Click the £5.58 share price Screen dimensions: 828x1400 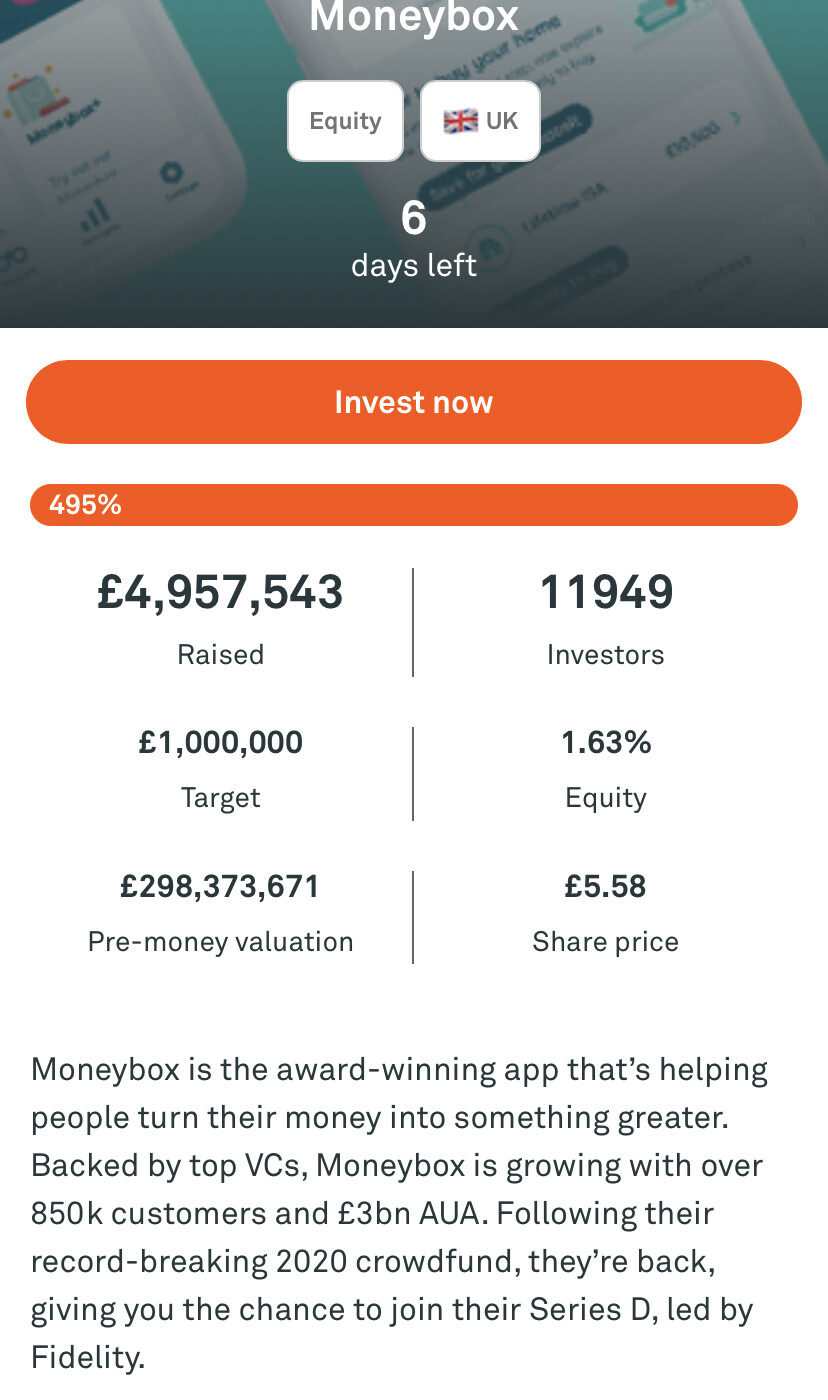(606, 887)
